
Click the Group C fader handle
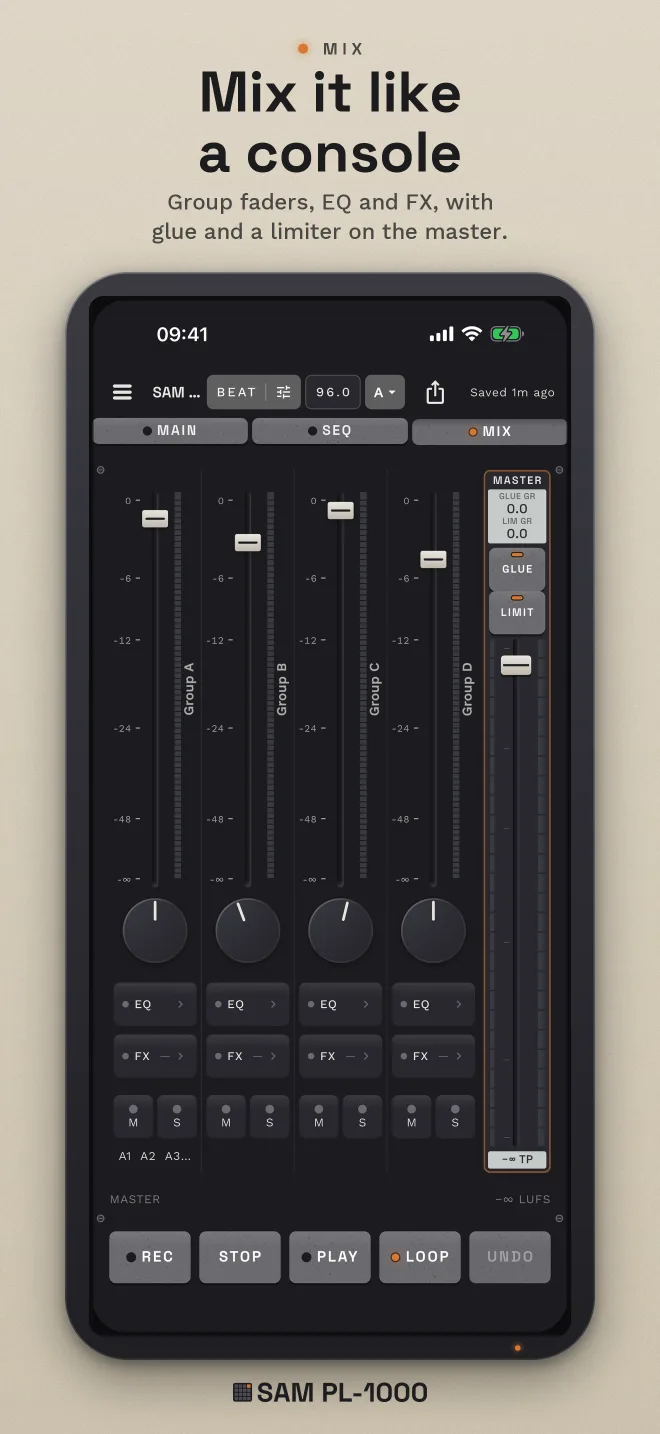pyautogui.click(x=341, y=510)
